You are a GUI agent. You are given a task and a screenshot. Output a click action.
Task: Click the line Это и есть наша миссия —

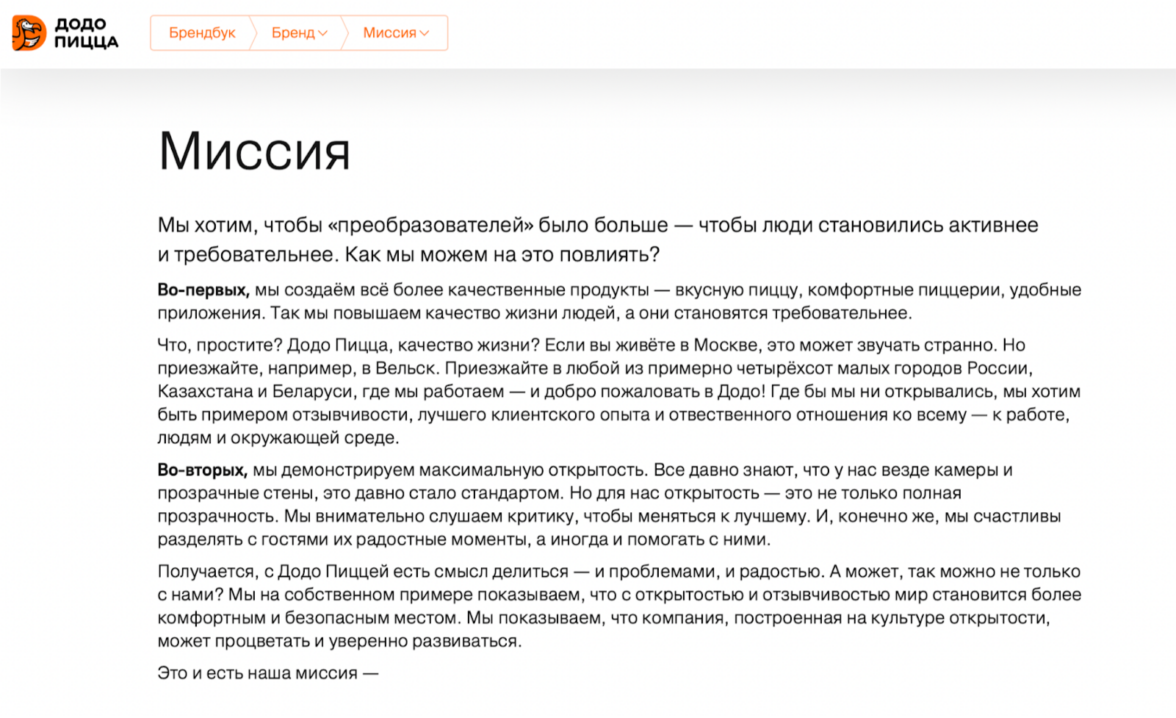click(268, 673)
